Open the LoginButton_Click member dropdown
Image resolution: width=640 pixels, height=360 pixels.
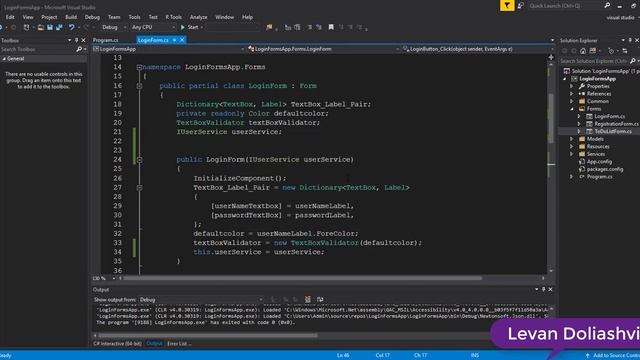click(x=478, y=49)
